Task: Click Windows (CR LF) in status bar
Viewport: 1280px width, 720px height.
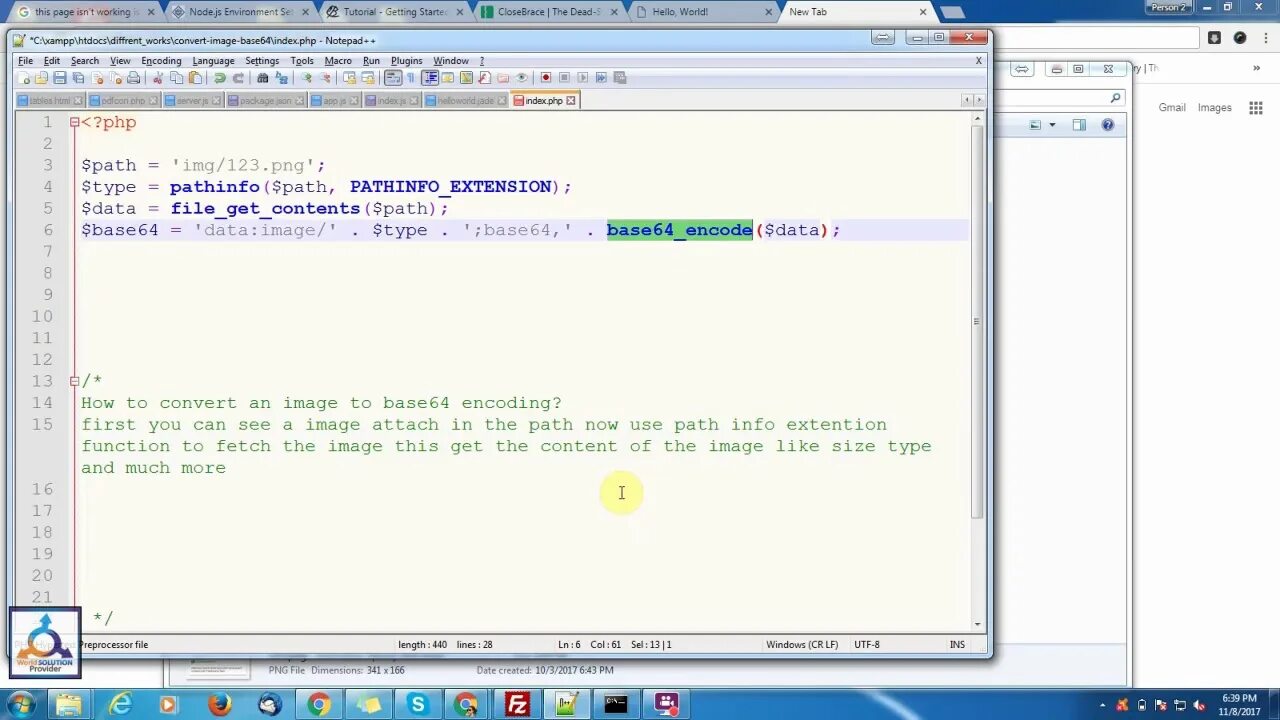Action: pyautogui.click(x=802, y=645)
